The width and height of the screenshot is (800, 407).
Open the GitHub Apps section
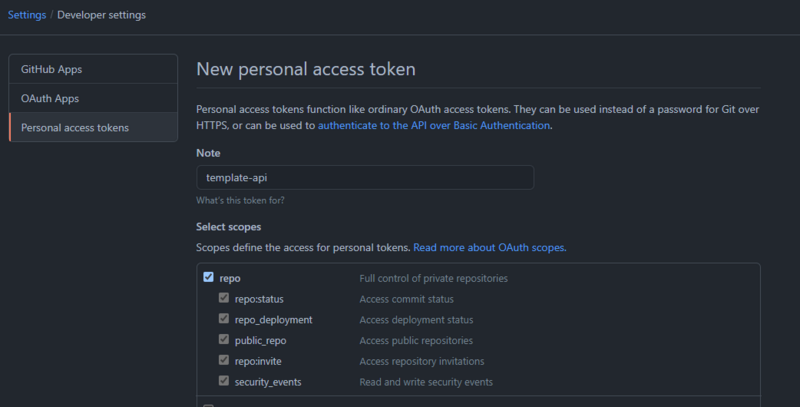(x=51, y=70)
